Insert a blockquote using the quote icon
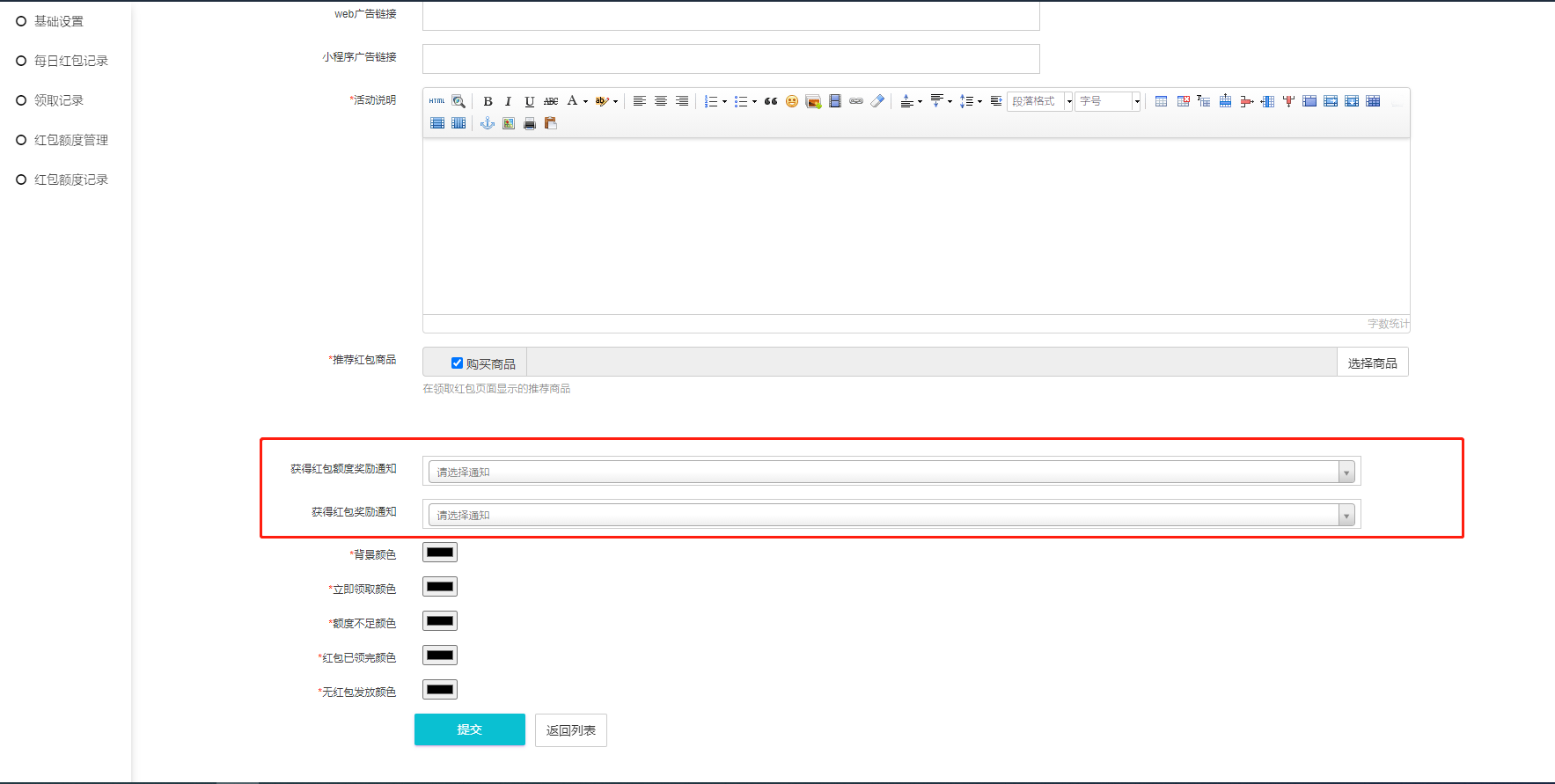This screenshot has height=784, width=1555. tap(771, 101)
